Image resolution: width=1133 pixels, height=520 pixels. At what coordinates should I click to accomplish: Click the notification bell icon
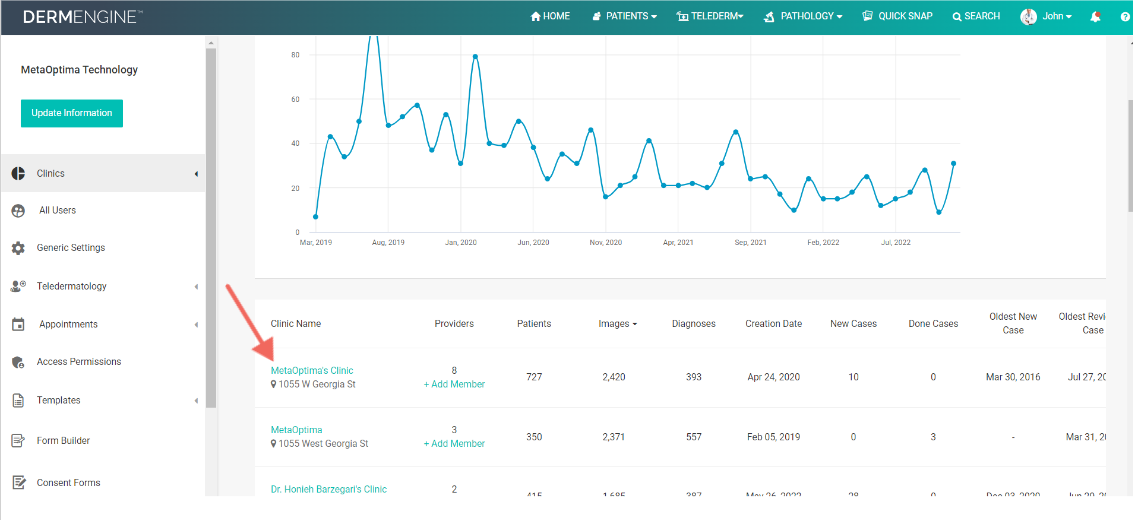[1096, 17]
